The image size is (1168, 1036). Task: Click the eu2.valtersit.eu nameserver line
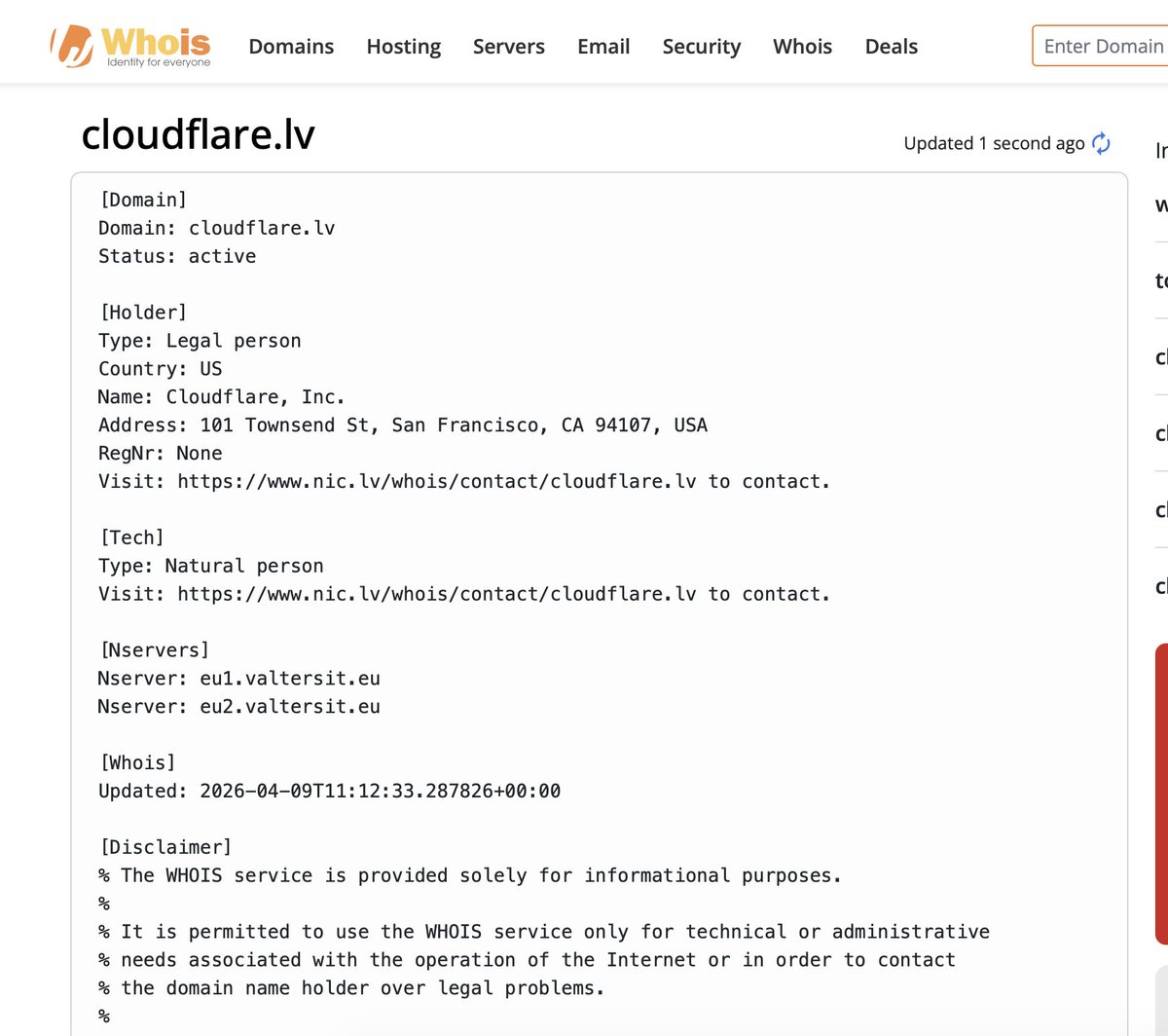239,707
